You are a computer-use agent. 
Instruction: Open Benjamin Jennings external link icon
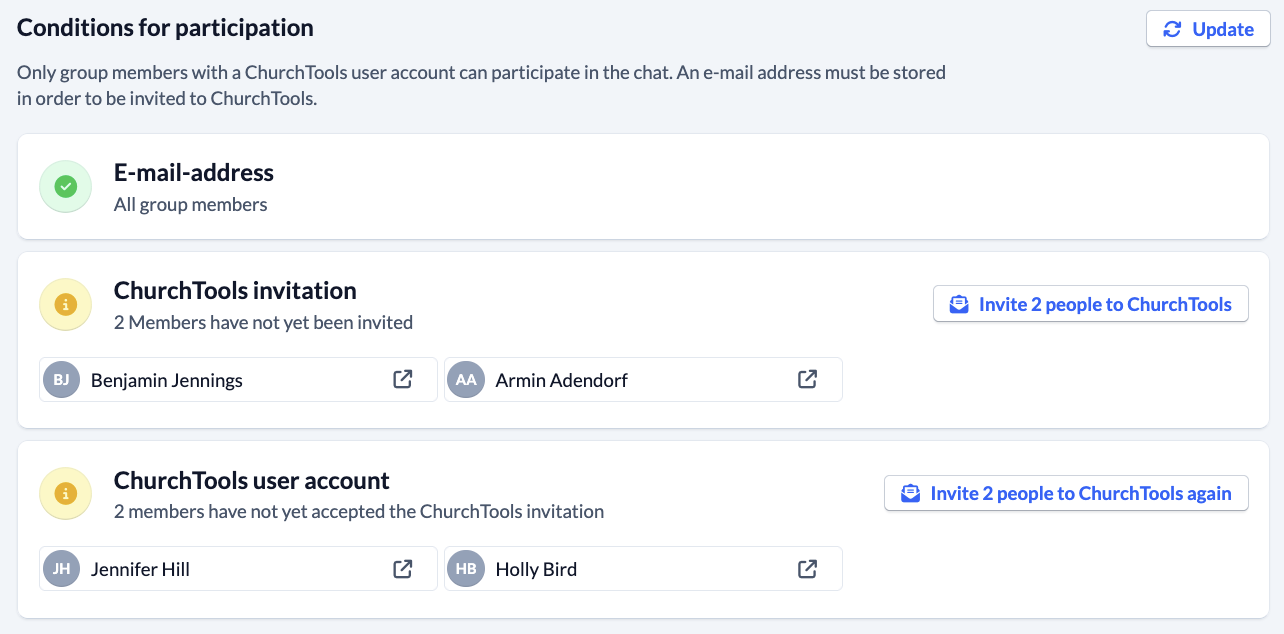403,380
